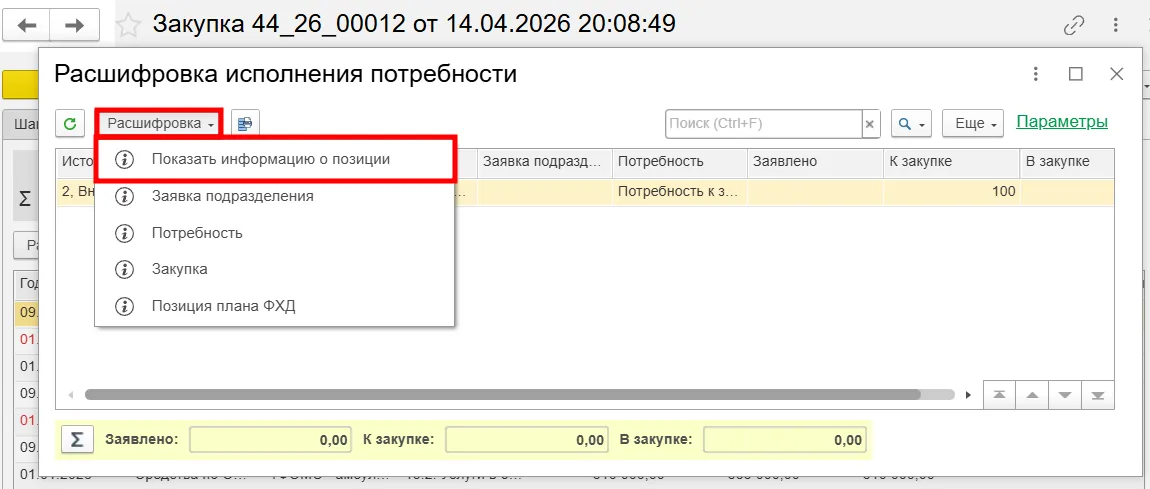Open the dialog's three-dot options menu

(1035, 73)
